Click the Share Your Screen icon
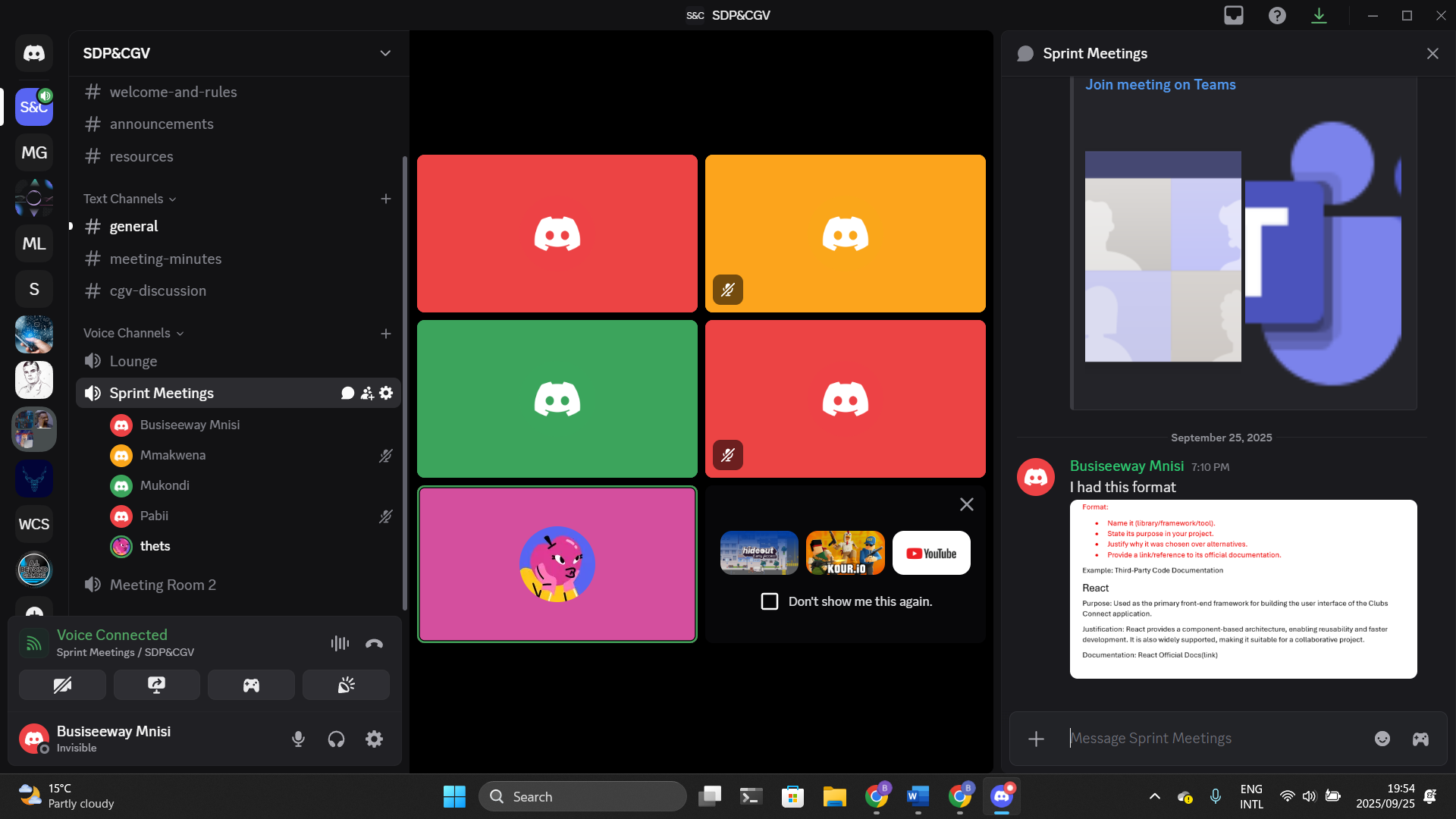Screen dimensions: 1456x819 [157, 685]
